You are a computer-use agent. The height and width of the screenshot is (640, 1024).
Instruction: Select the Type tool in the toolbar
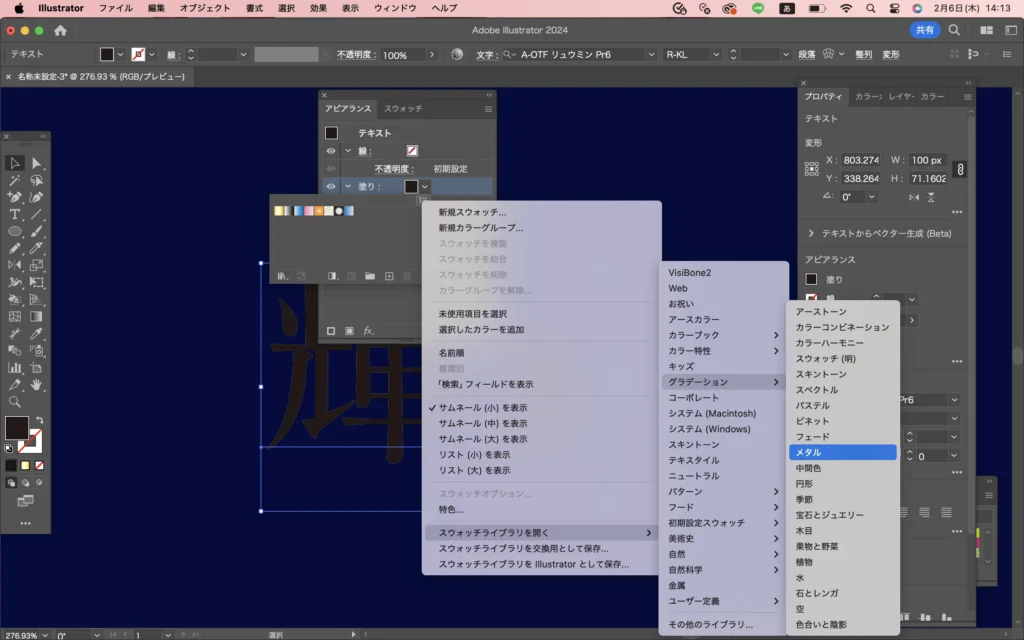(15, 214)
